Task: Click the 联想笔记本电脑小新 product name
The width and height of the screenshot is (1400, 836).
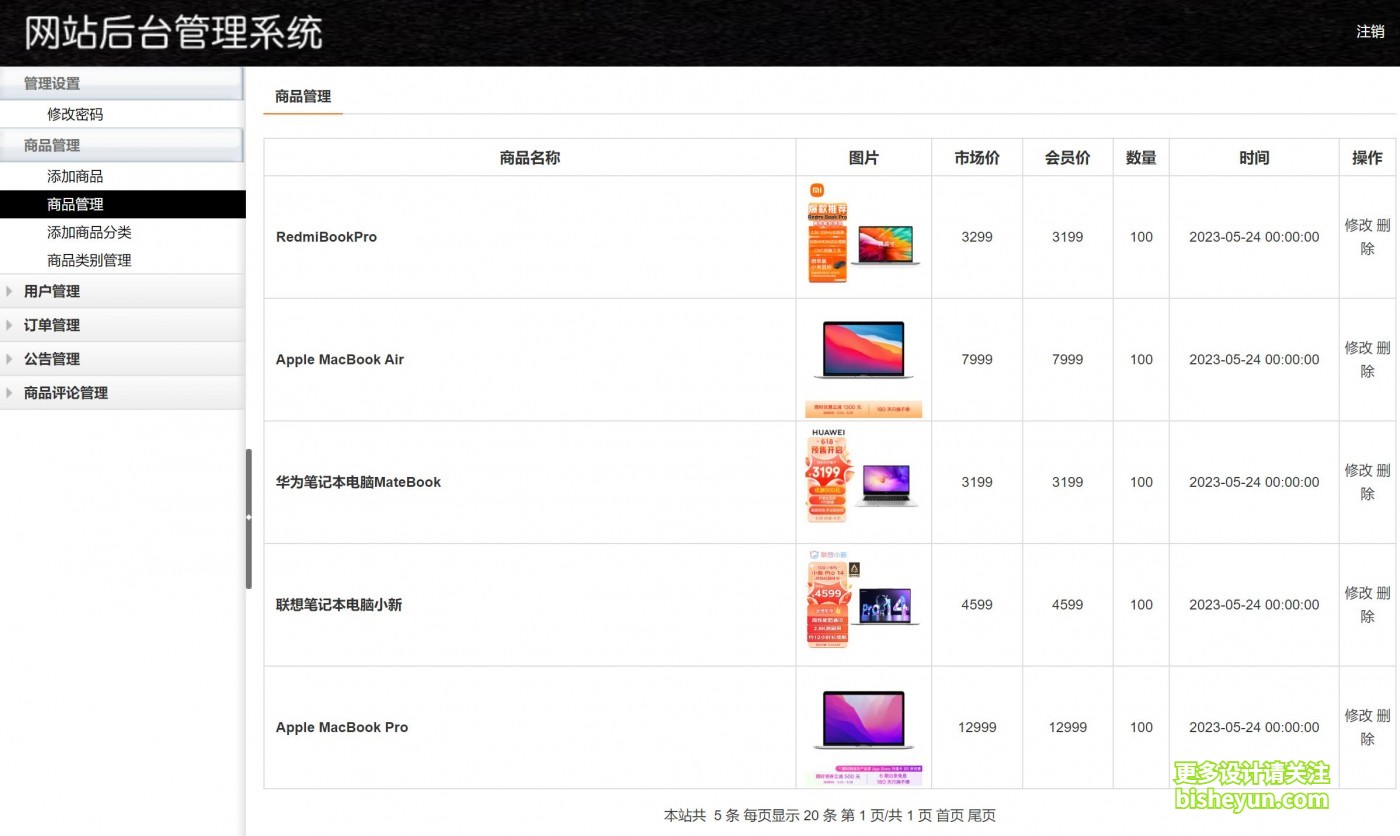Action: pyautogui.click(x=339, y=605)
